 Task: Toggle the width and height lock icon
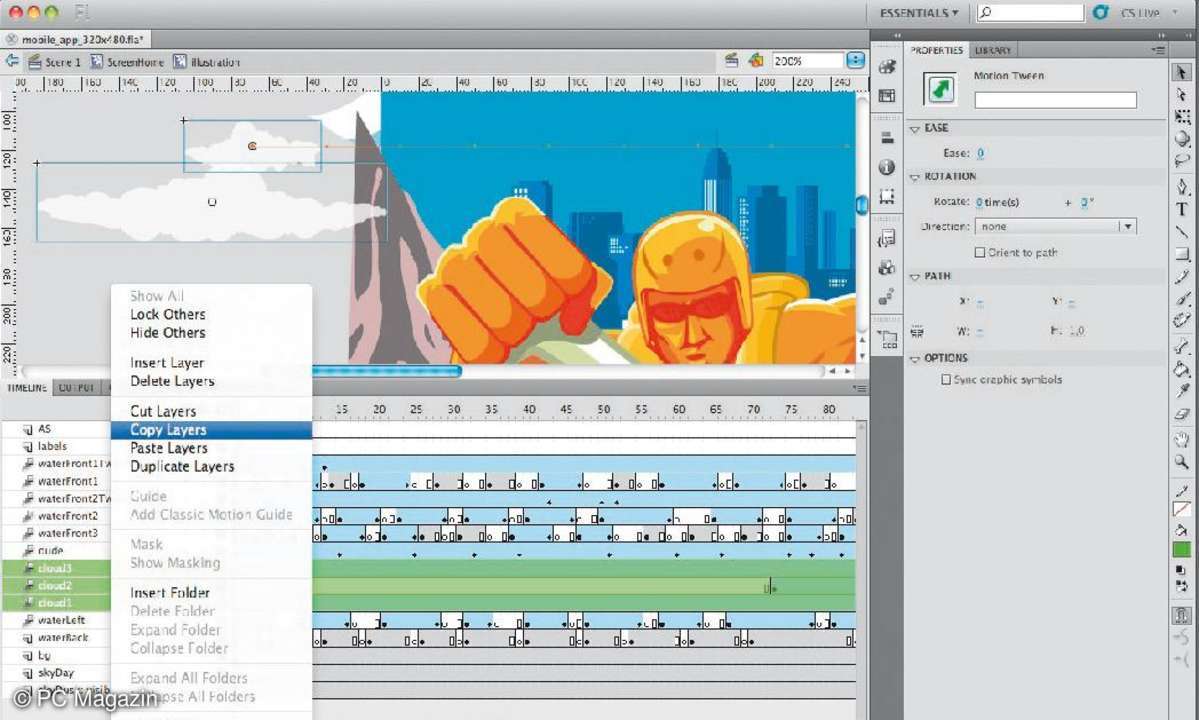click(917, 332)
